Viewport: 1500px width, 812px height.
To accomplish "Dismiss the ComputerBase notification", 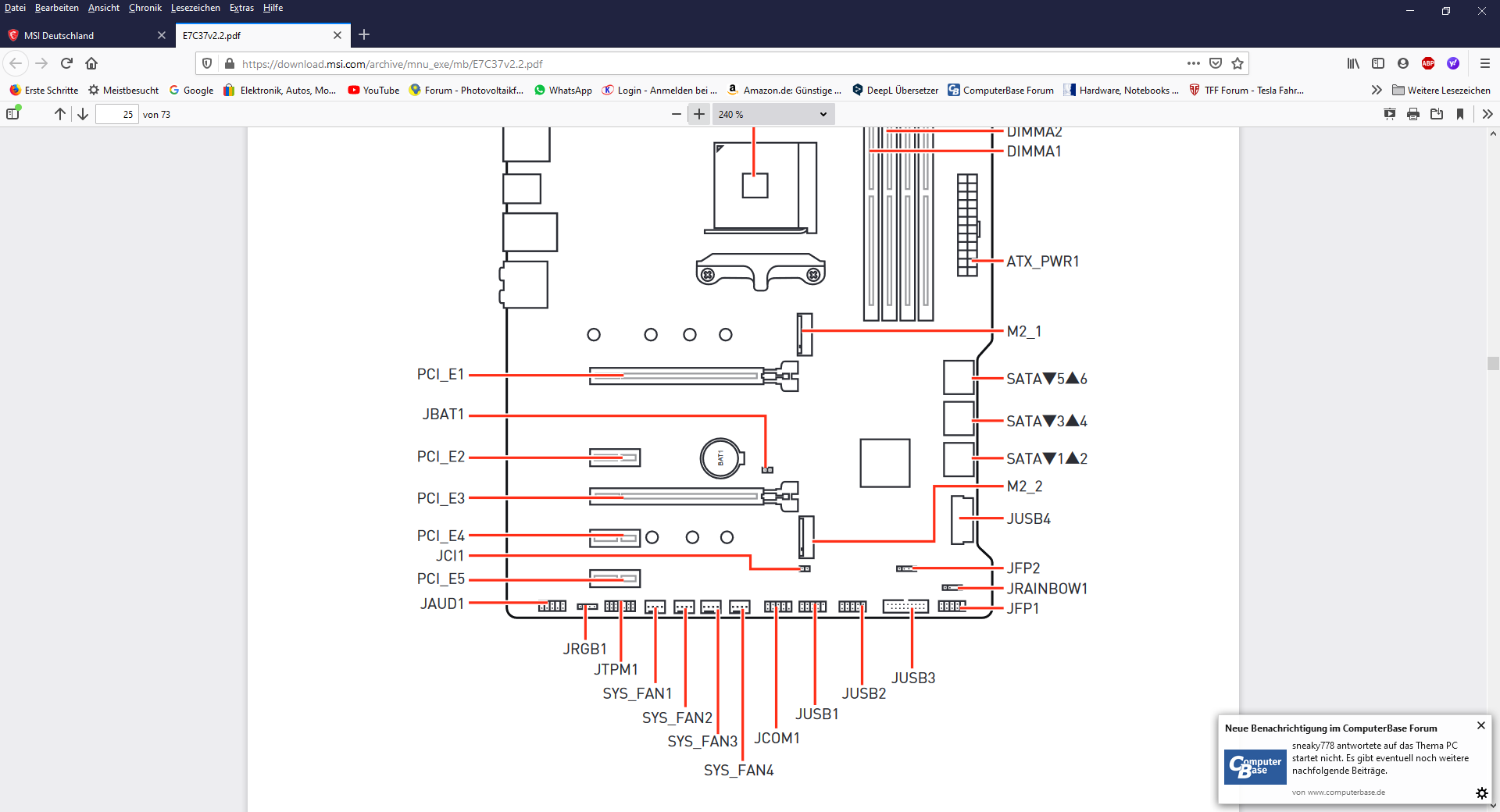I will 1480,725.
